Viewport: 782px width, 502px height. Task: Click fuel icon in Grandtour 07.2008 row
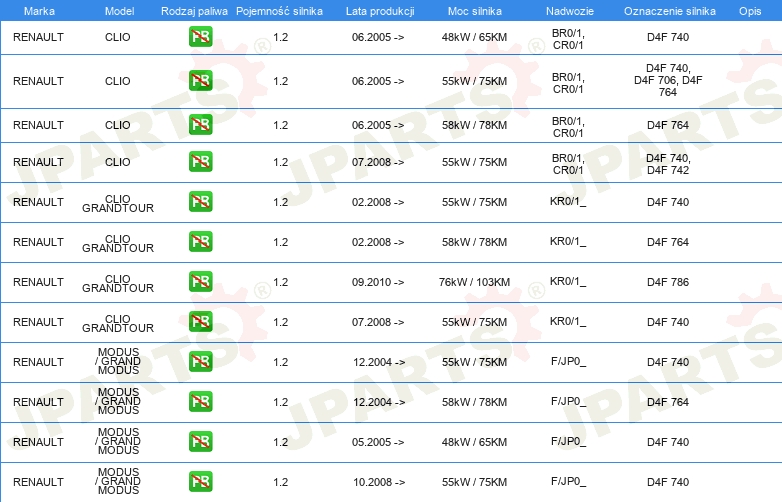[200, 322]
